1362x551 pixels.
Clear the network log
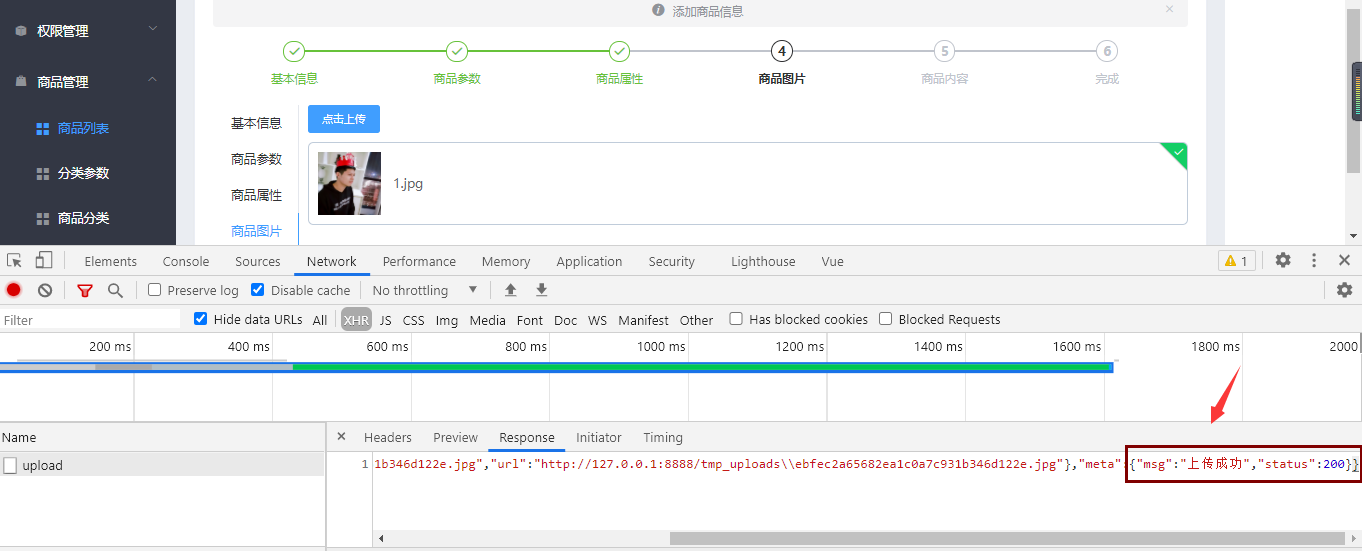click(x=45, y=290)
